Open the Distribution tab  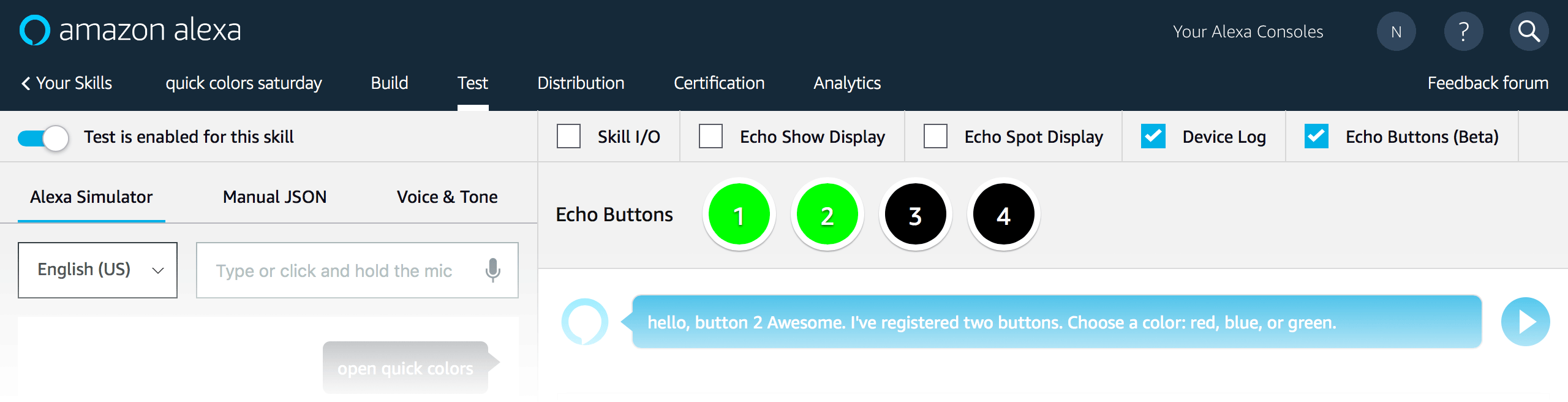click(581, 83)
